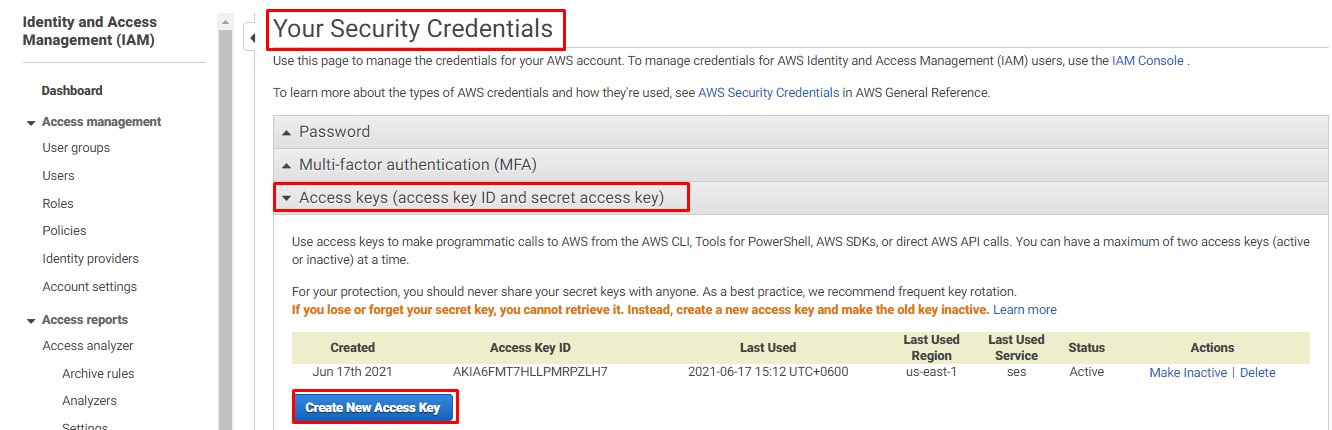Viewport: 1332px width, 430px height.
Task: Click Create New Access Key button
Action: click(373, 408)
